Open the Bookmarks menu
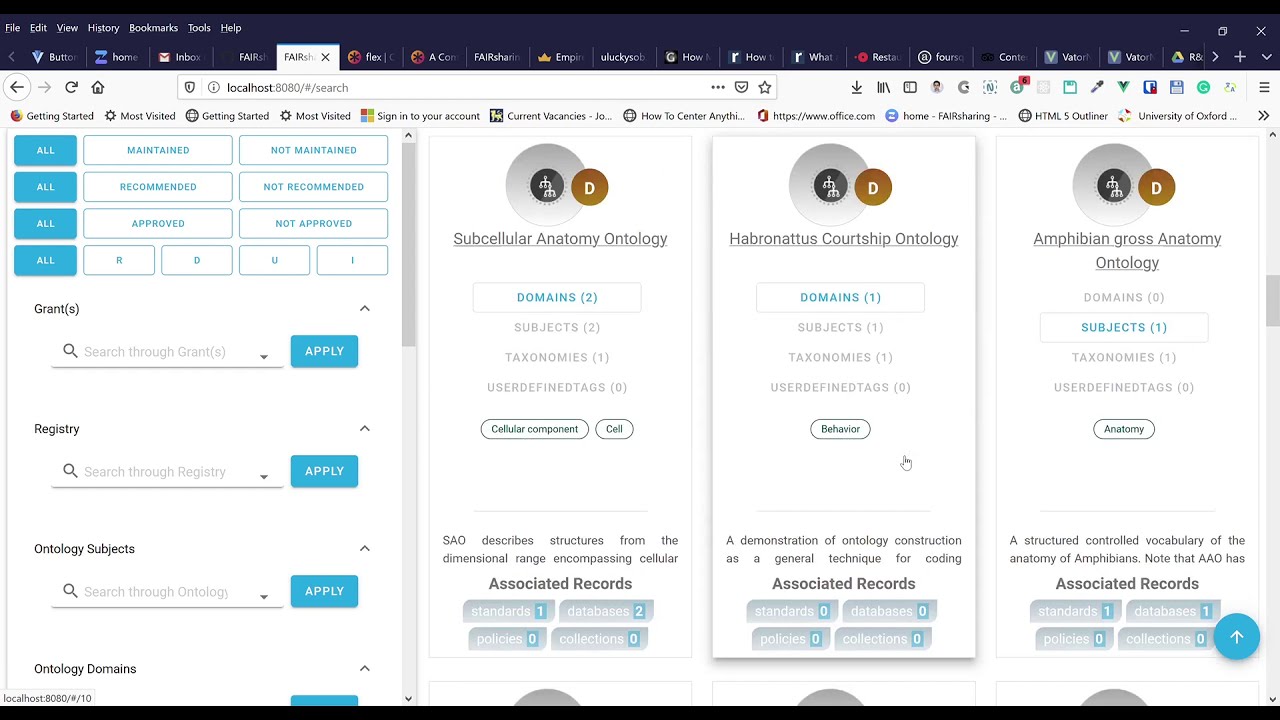1280x720 pixels. tap(153, 28)
